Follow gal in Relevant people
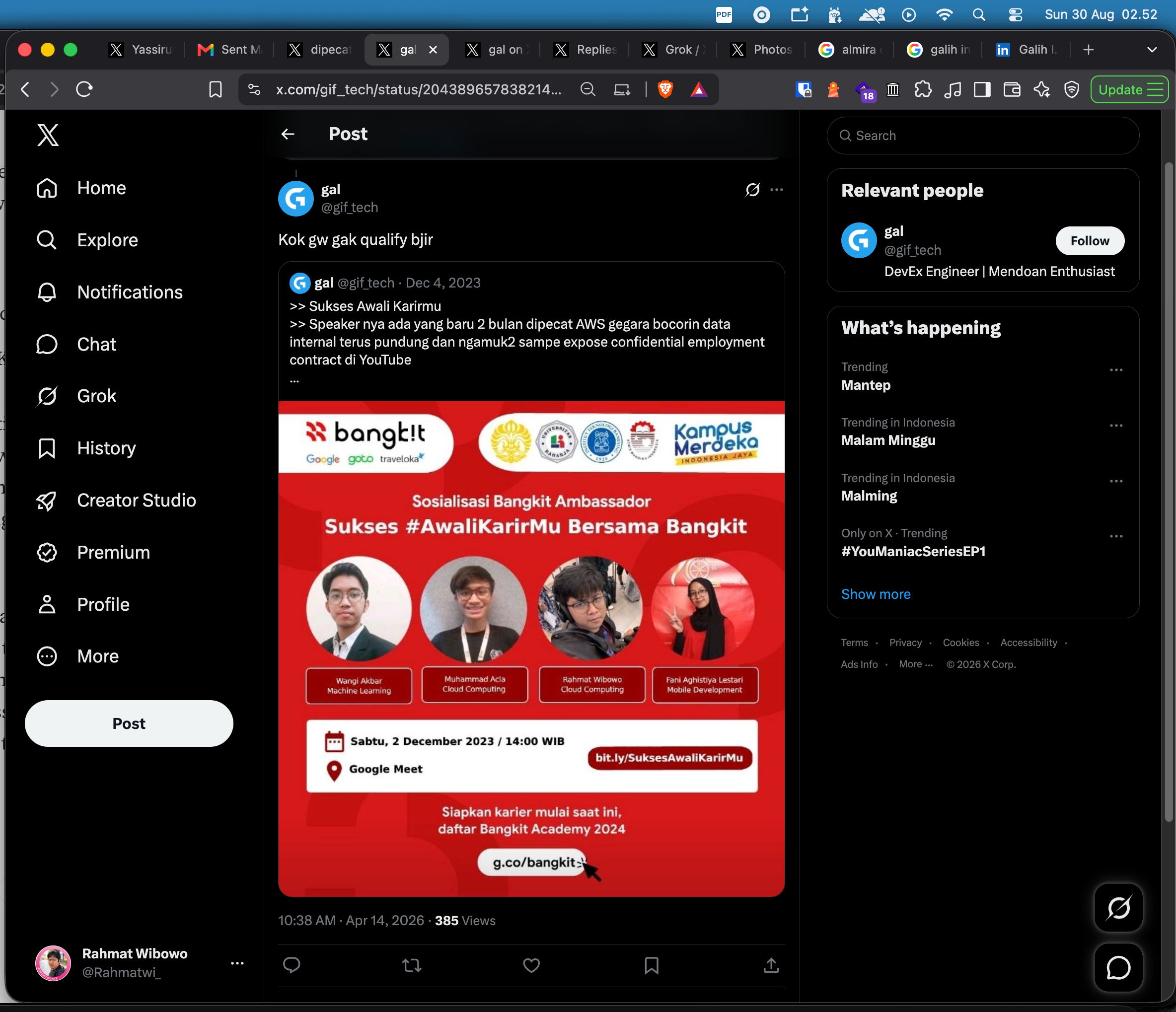Viewport: 1176px width, 1012px height. [x=1090, y=241]
